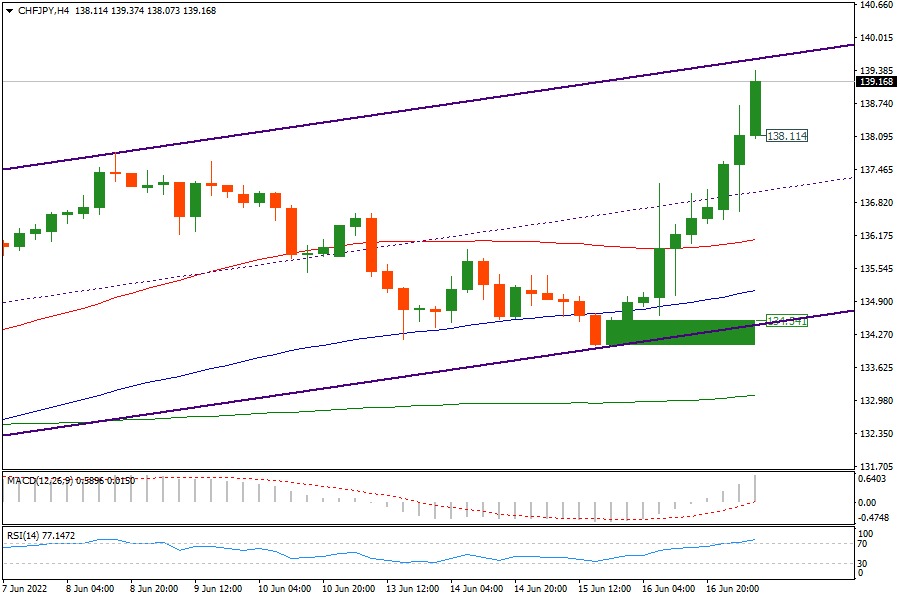Click the 7 Jun 2022 date label
Viewport: 900px width, 600px height.
tap(28, 590)
